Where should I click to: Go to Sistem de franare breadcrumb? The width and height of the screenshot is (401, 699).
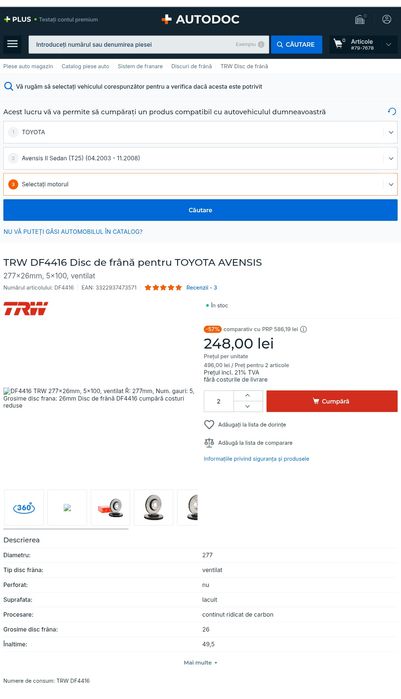140,66
